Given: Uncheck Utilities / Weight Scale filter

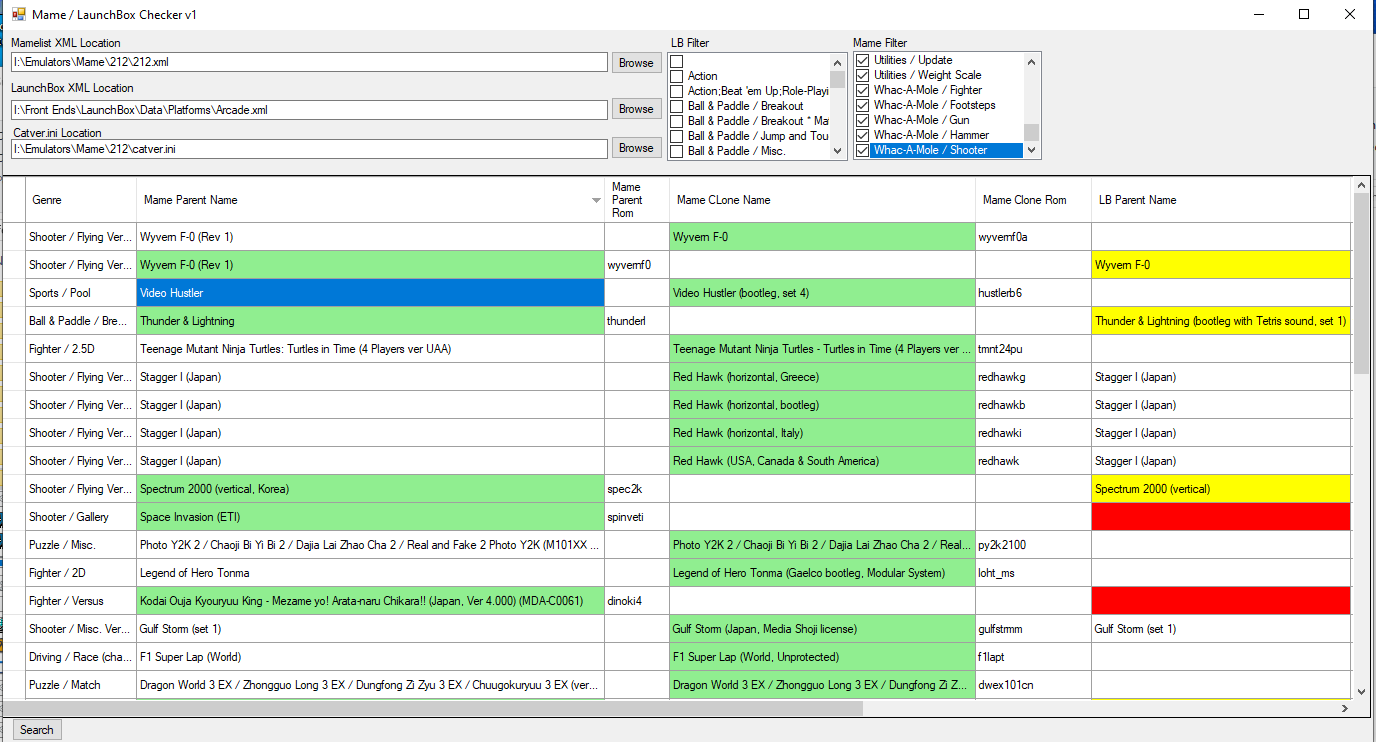Looking at the screenshot, I should pyautogui.click(x=863, y=75).
